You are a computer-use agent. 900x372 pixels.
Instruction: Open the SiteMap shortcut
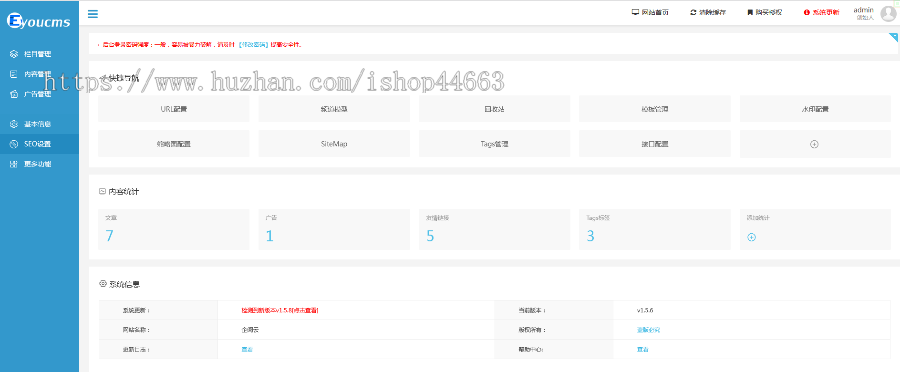point(334,144)
